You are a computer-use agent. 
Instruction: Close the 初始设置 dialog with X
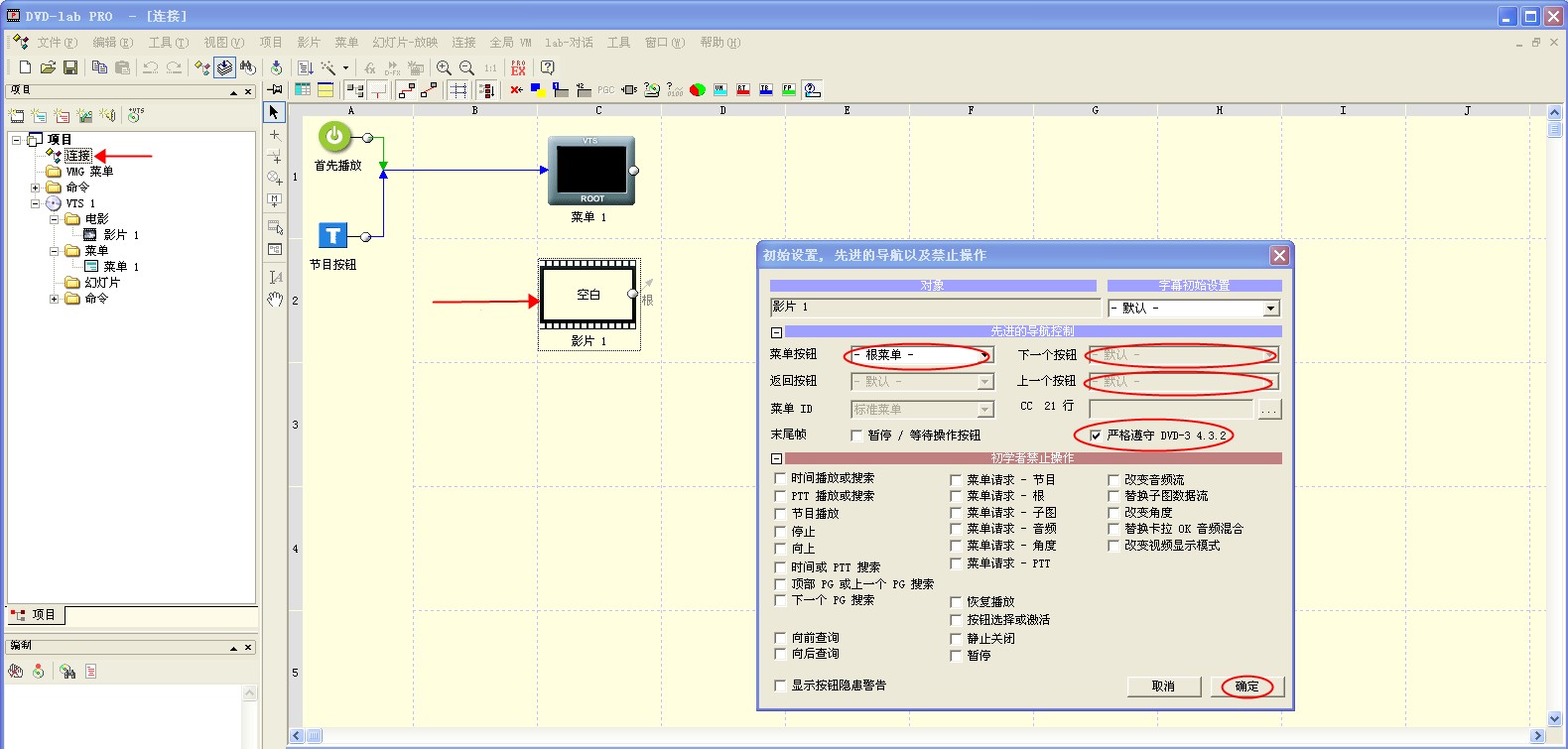tap(1279, 256)
